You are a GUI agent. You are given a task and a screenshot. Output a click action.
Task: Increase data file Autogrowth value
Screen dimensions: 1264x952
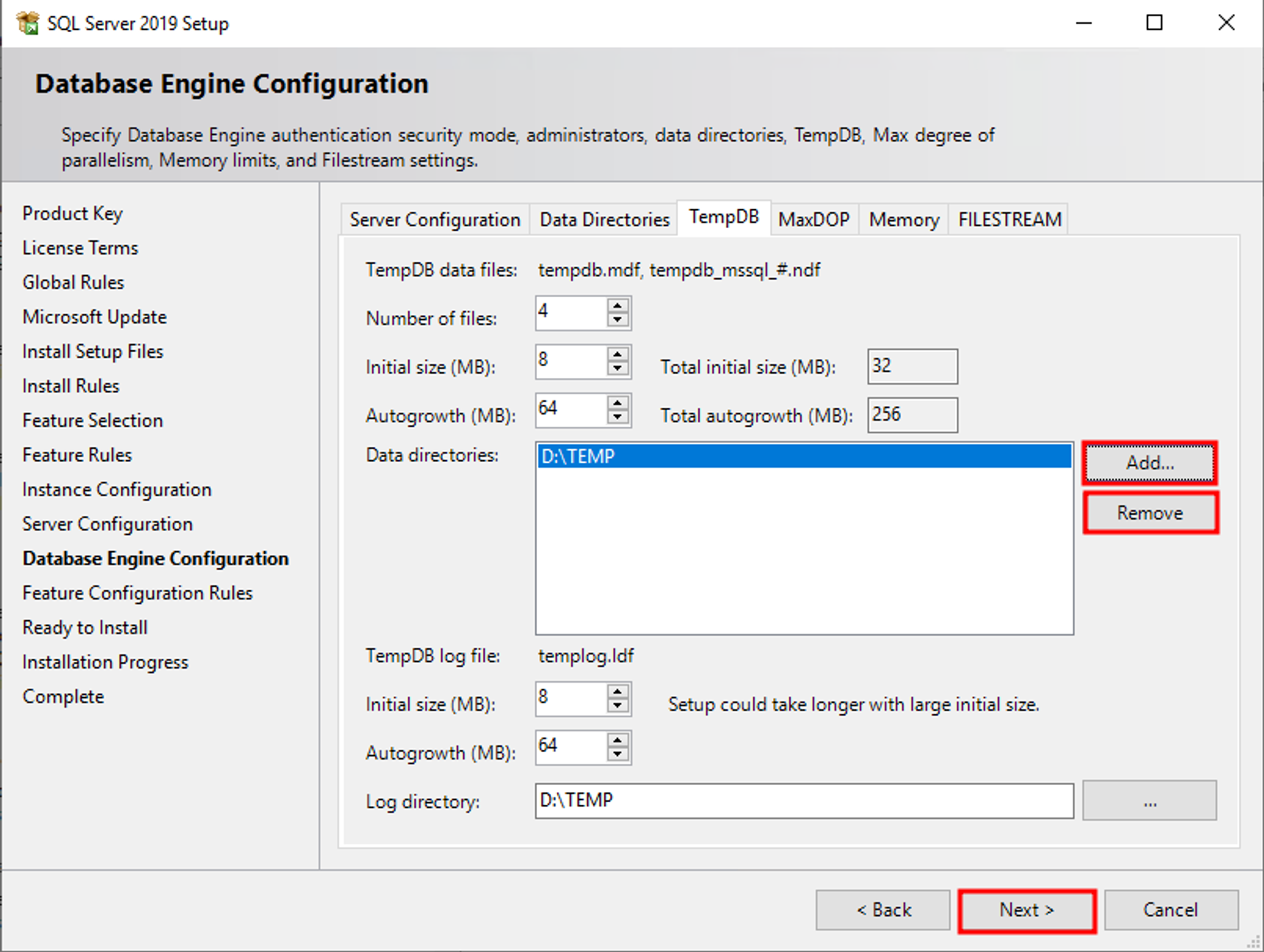(617, 403)
